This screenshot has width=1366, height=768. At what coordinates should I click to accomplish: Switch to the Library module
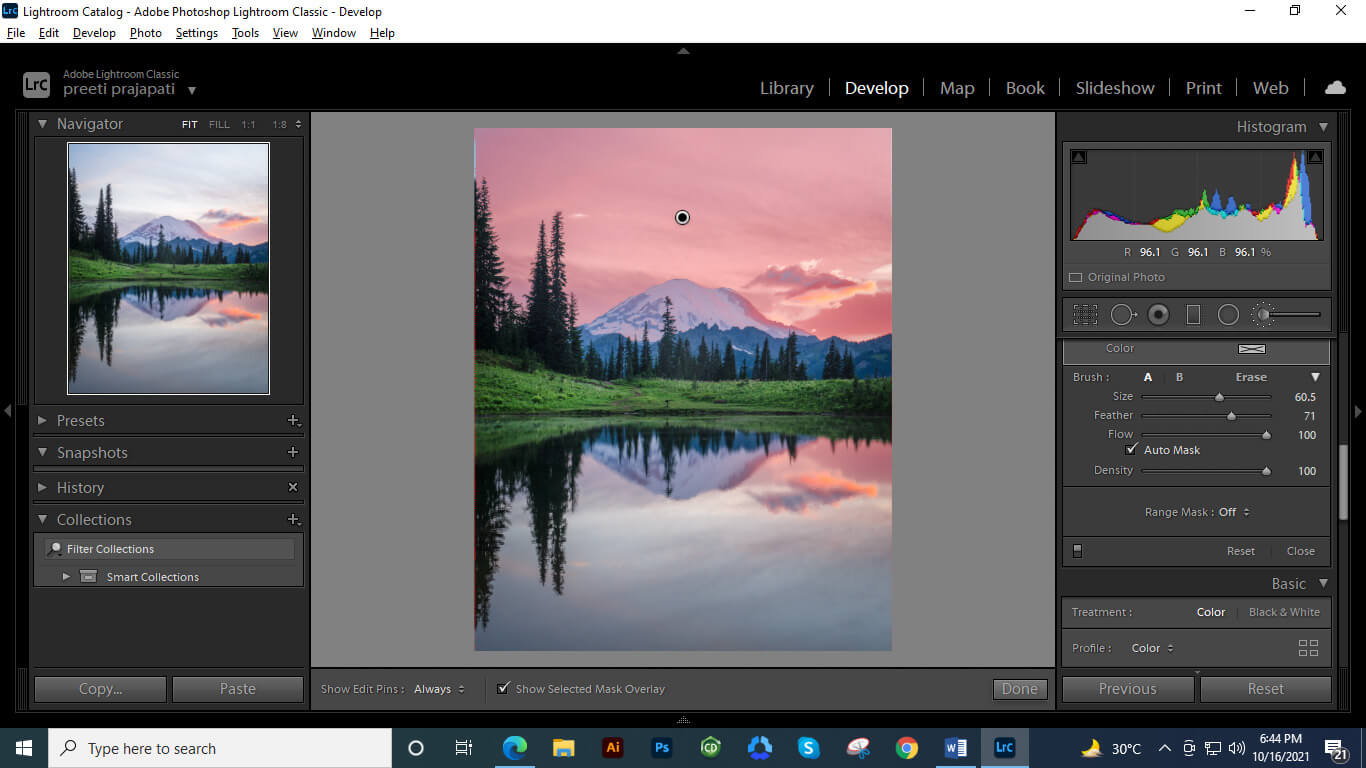point(786,88)
